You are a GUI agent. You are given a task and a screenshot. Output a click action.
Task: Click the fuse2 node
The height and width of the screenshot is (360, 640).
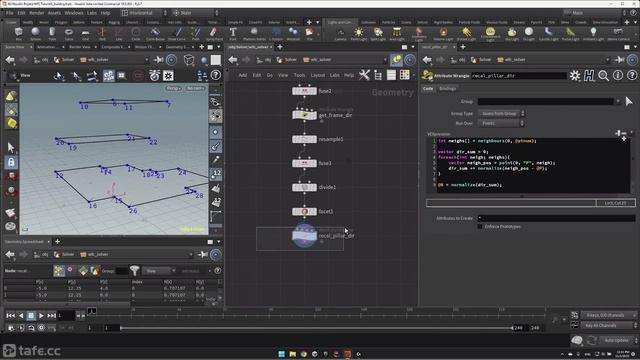pyautogui.click(x=304, y=91)
